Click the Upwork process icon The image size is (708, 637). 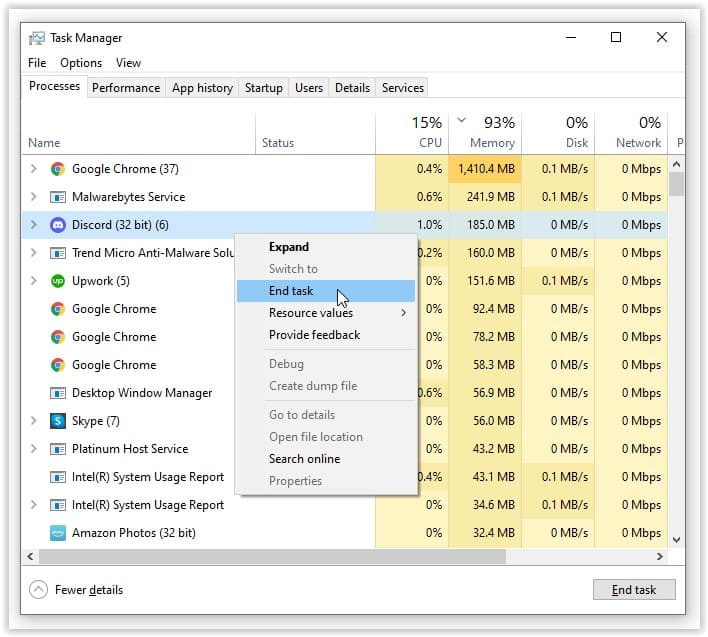(x=57, y=281)
